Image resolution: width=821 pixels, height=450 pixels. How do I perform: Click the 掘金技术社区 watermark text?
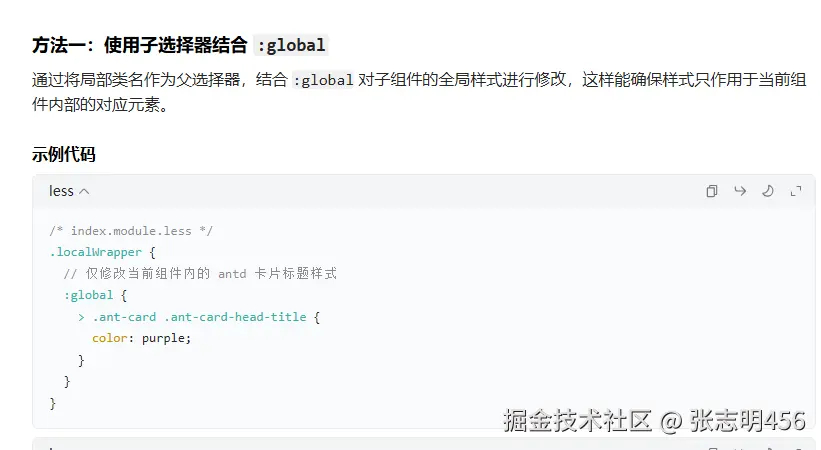click(x=577, y=421)
